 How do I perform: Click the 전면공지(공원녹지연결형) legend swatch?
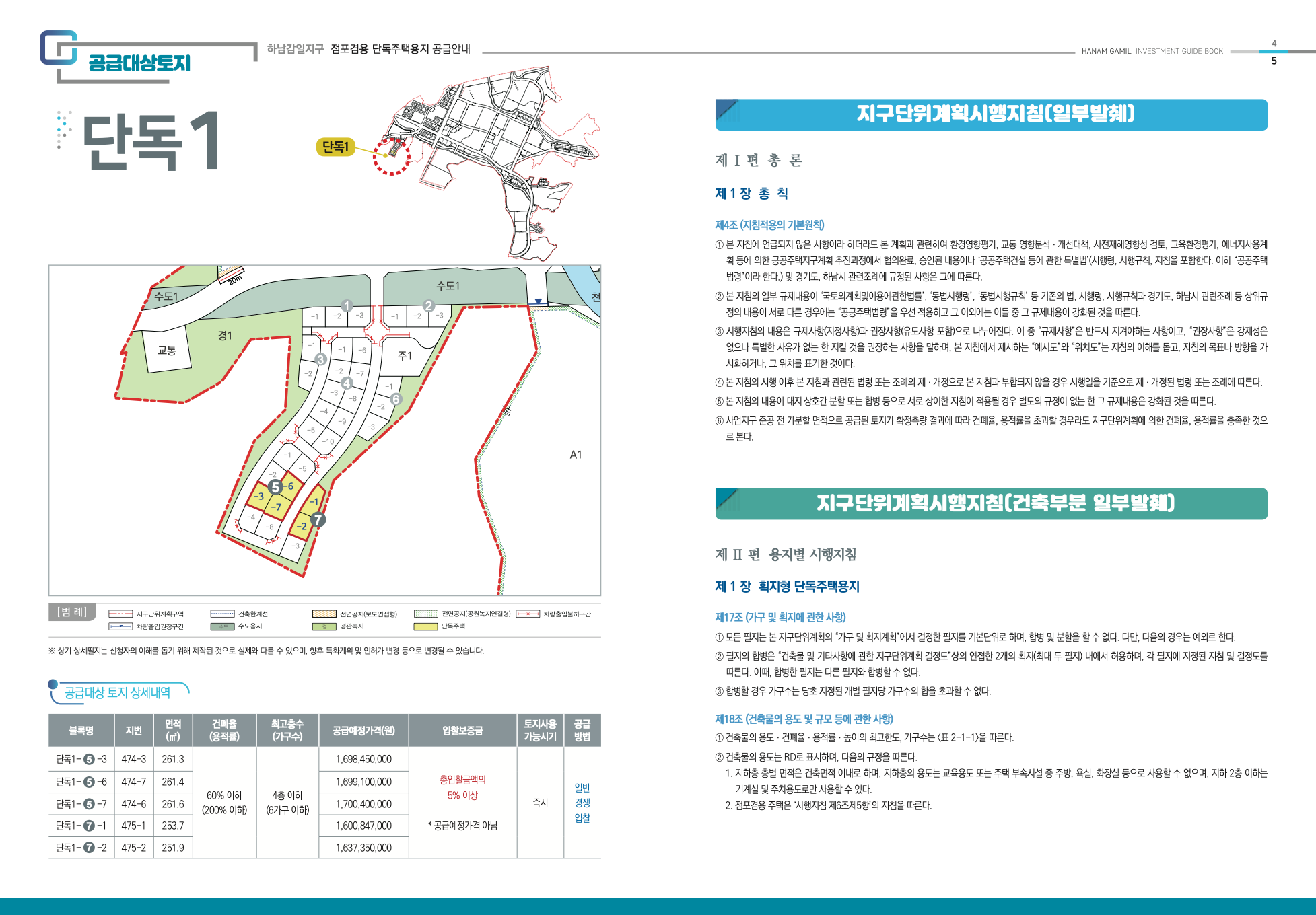pos(426,614)
